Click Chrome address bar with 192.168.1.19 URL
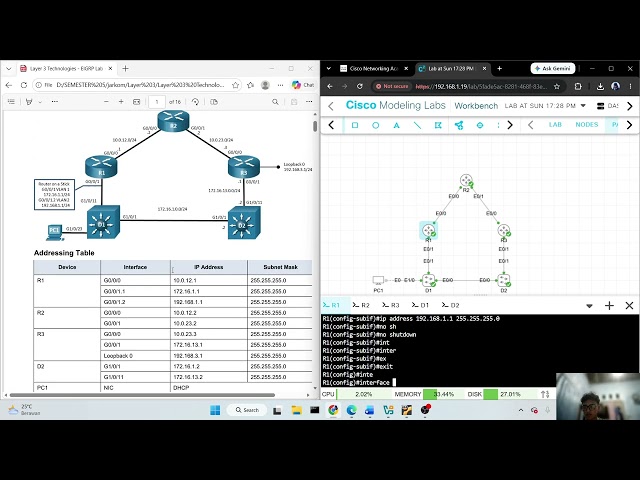 pos(481,87)
